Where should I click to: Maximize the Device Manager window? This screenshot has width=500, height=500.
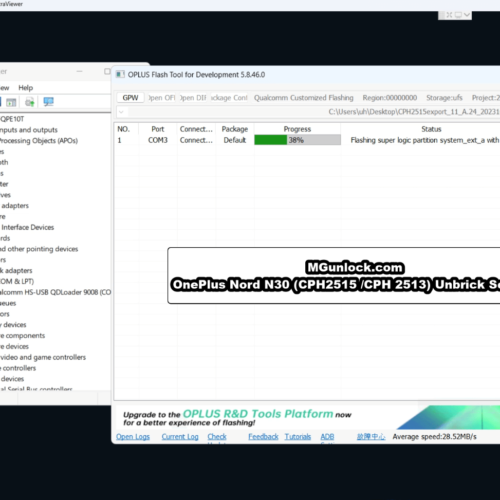tap(107, 71)
